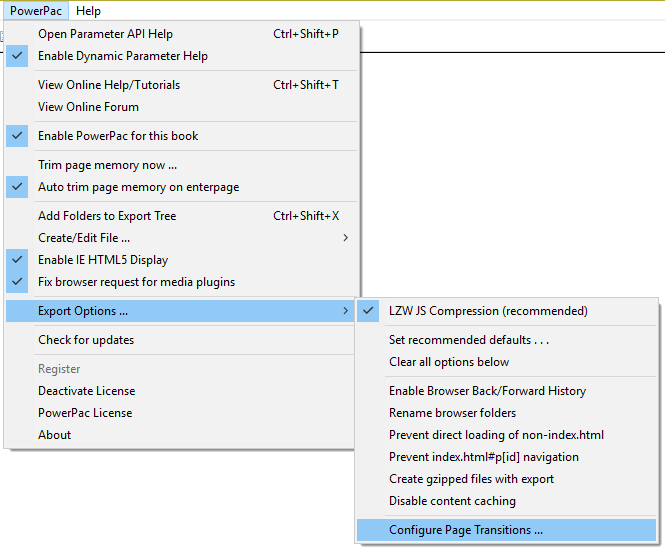
Task: Toggle Enable IE HTML5 Display
Action: click(181, 260)
